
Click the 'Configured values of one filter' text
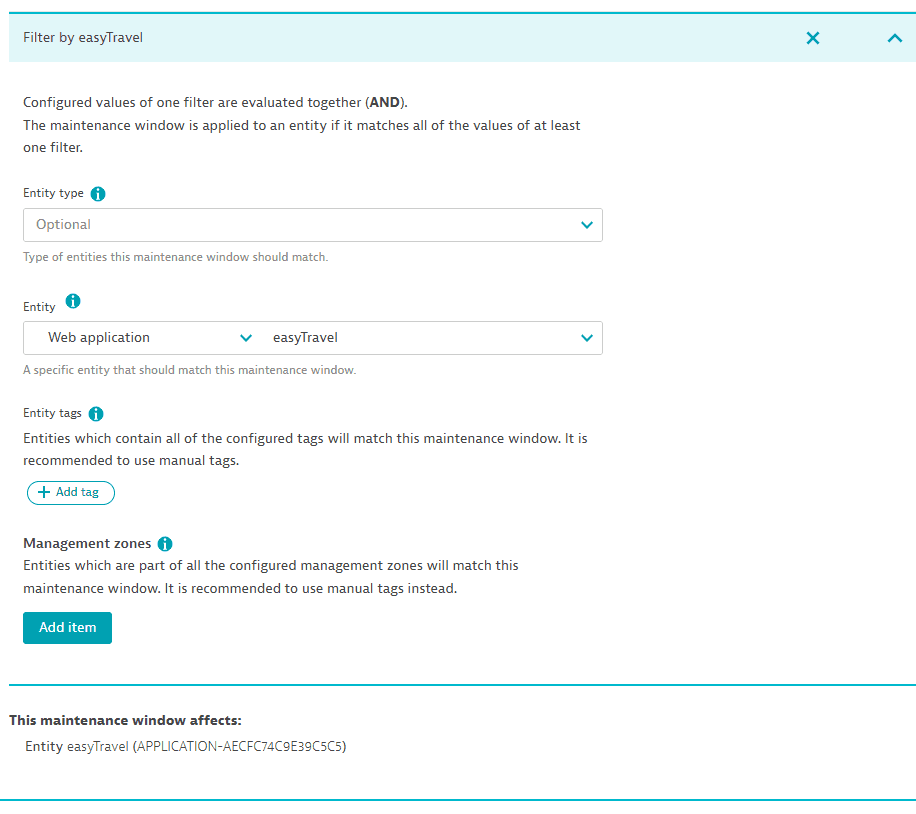[x=216, y=102]
